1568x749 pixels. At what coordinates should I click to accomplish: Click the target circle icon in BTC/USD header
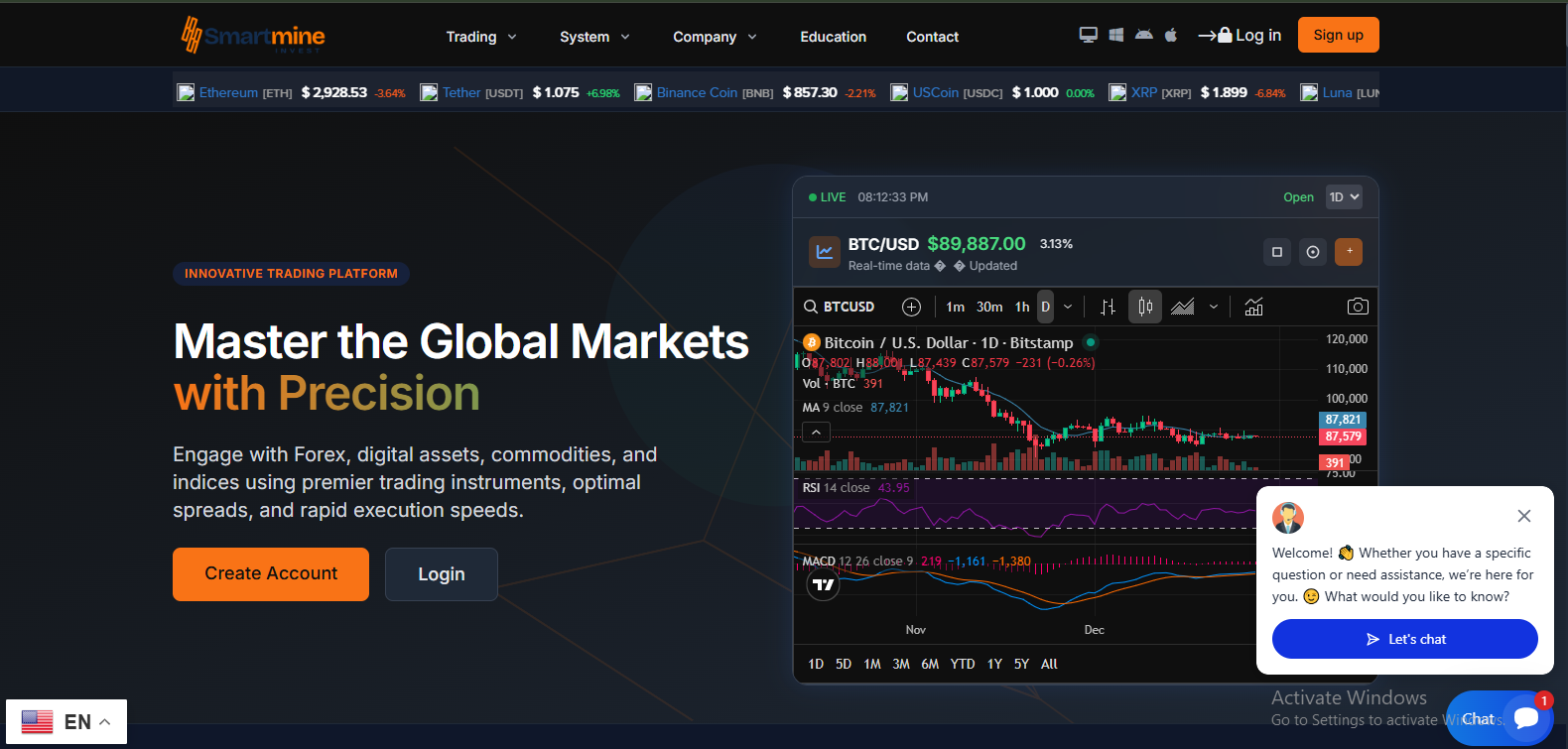[x=1312, y=252]
